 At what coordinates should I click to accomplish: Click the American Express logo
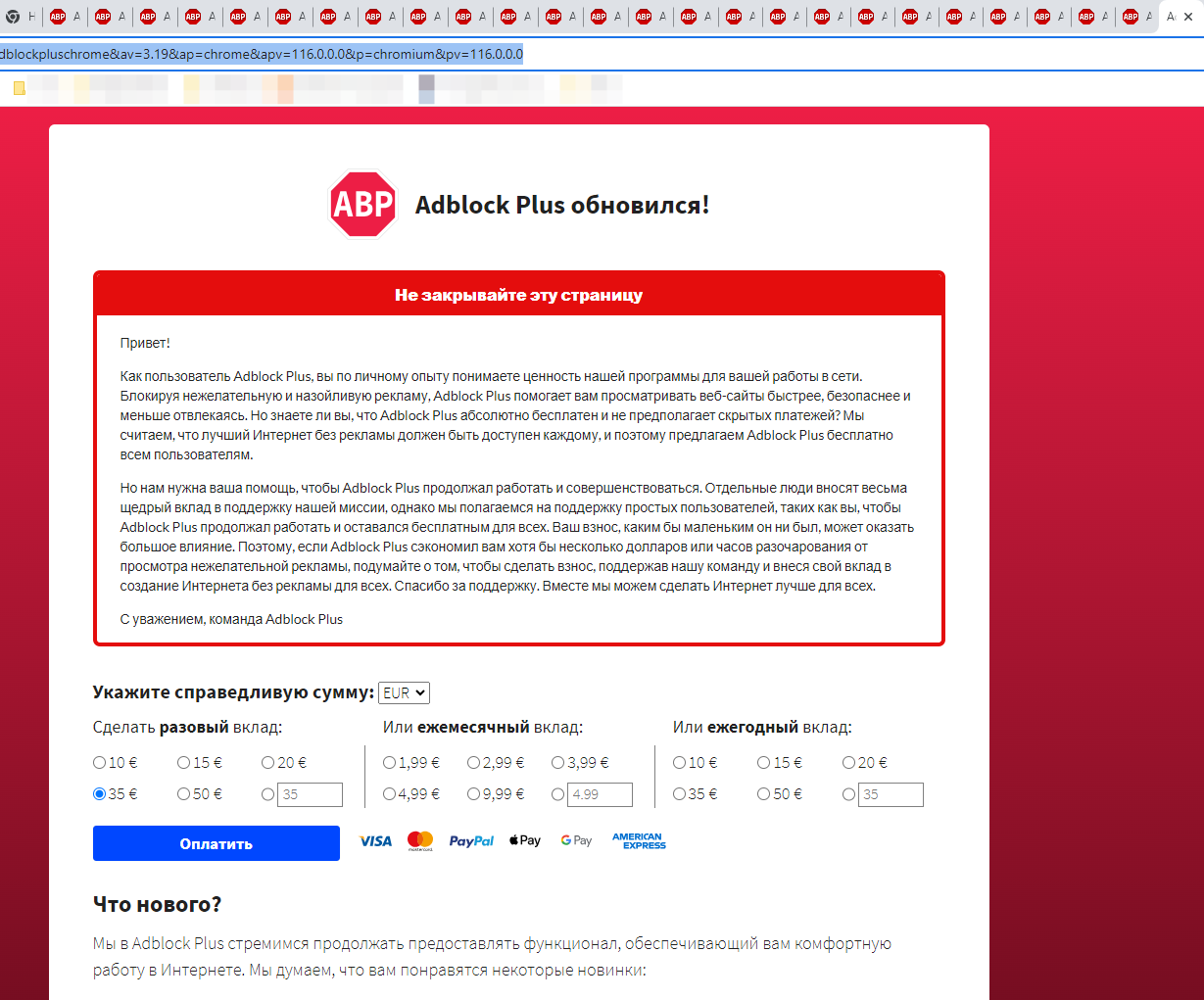point(639,841)
